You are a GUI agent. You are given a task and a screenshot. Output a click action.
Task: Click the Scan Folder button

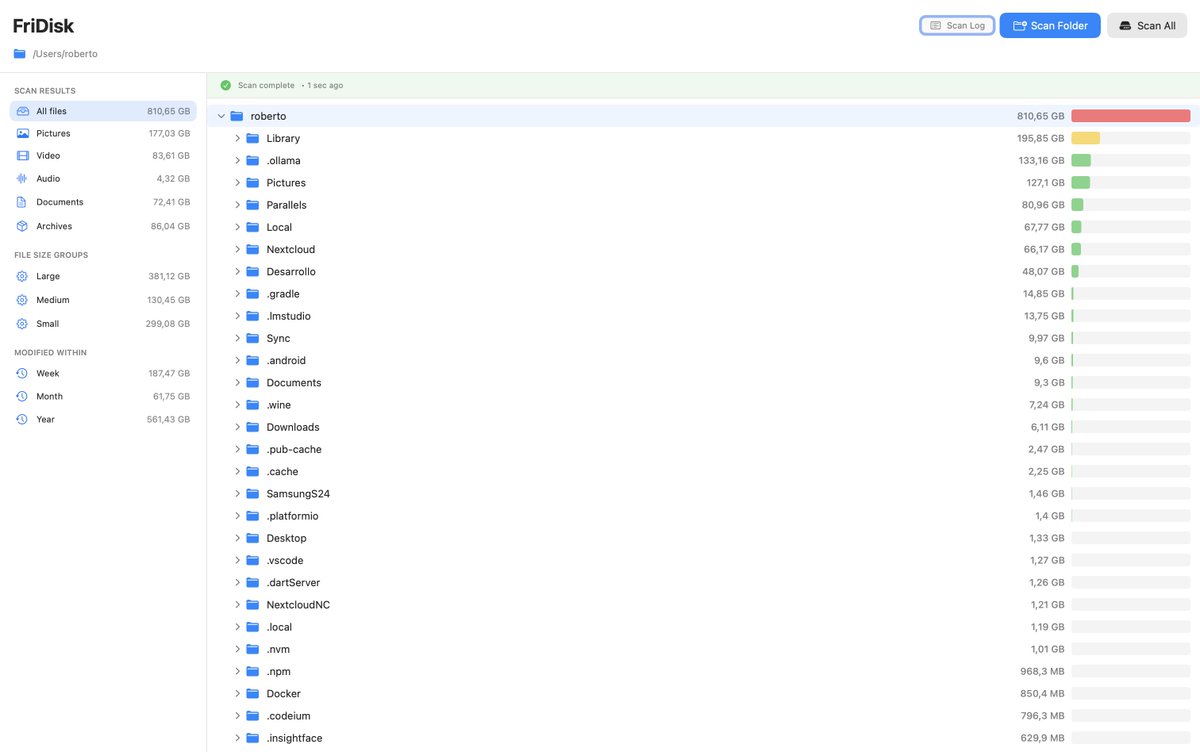1050,25
